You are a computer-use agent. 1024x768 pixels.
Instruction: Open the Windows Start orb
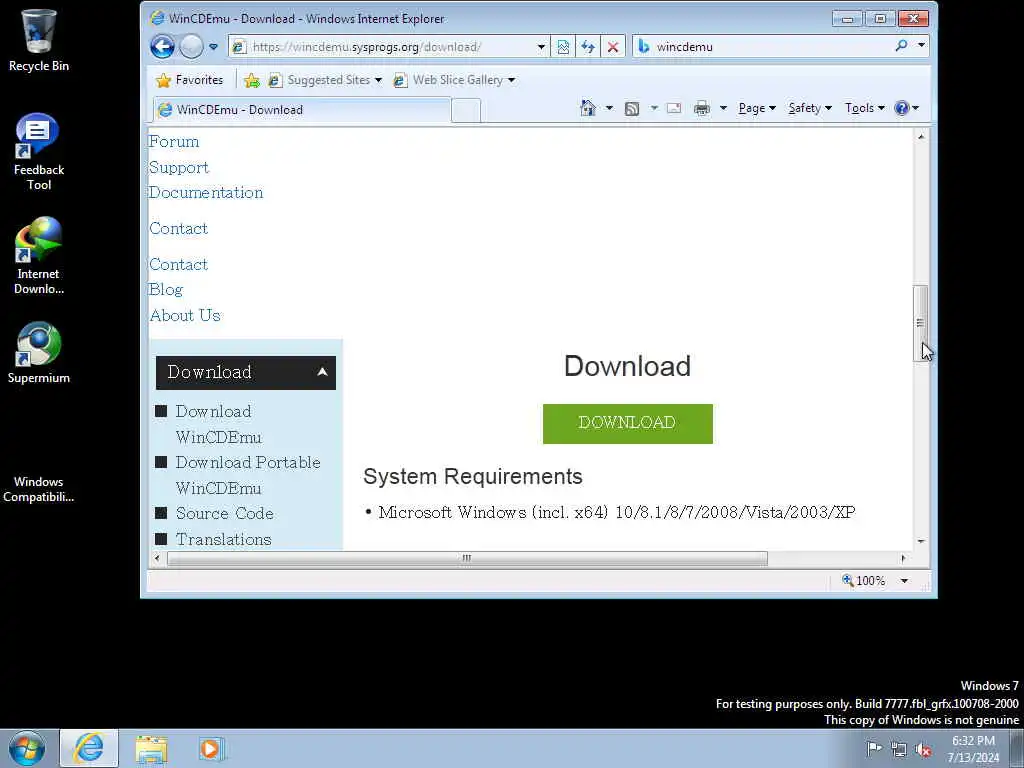coord(27,748)
